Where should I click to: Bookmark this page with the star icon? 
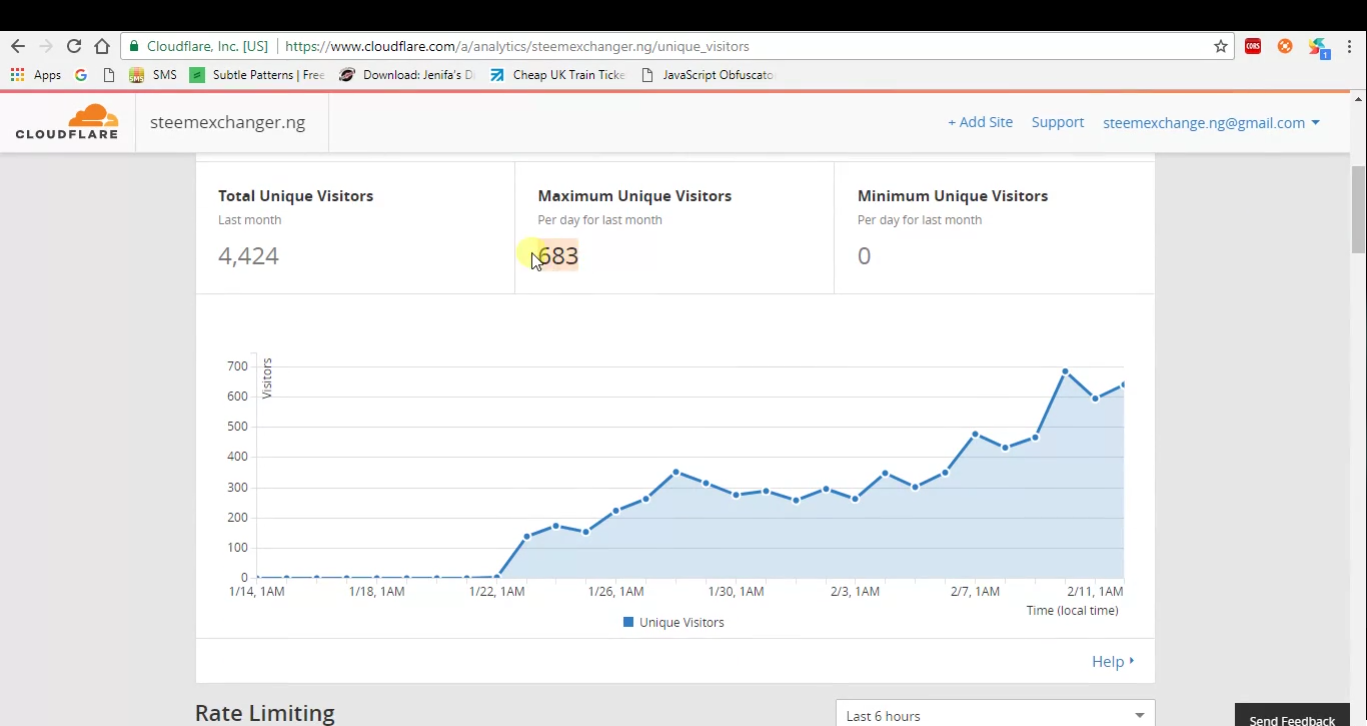(x=1221, y=46)
